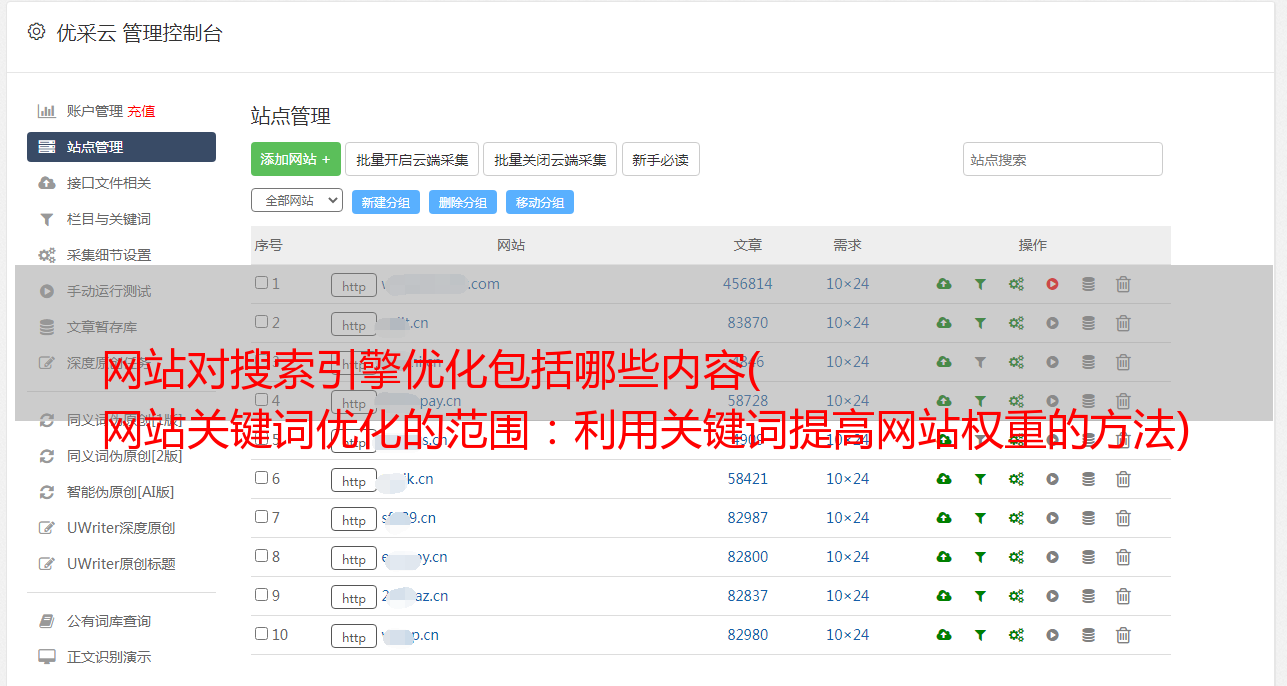Click the cloud upload icon in row 7

point(944,518)
